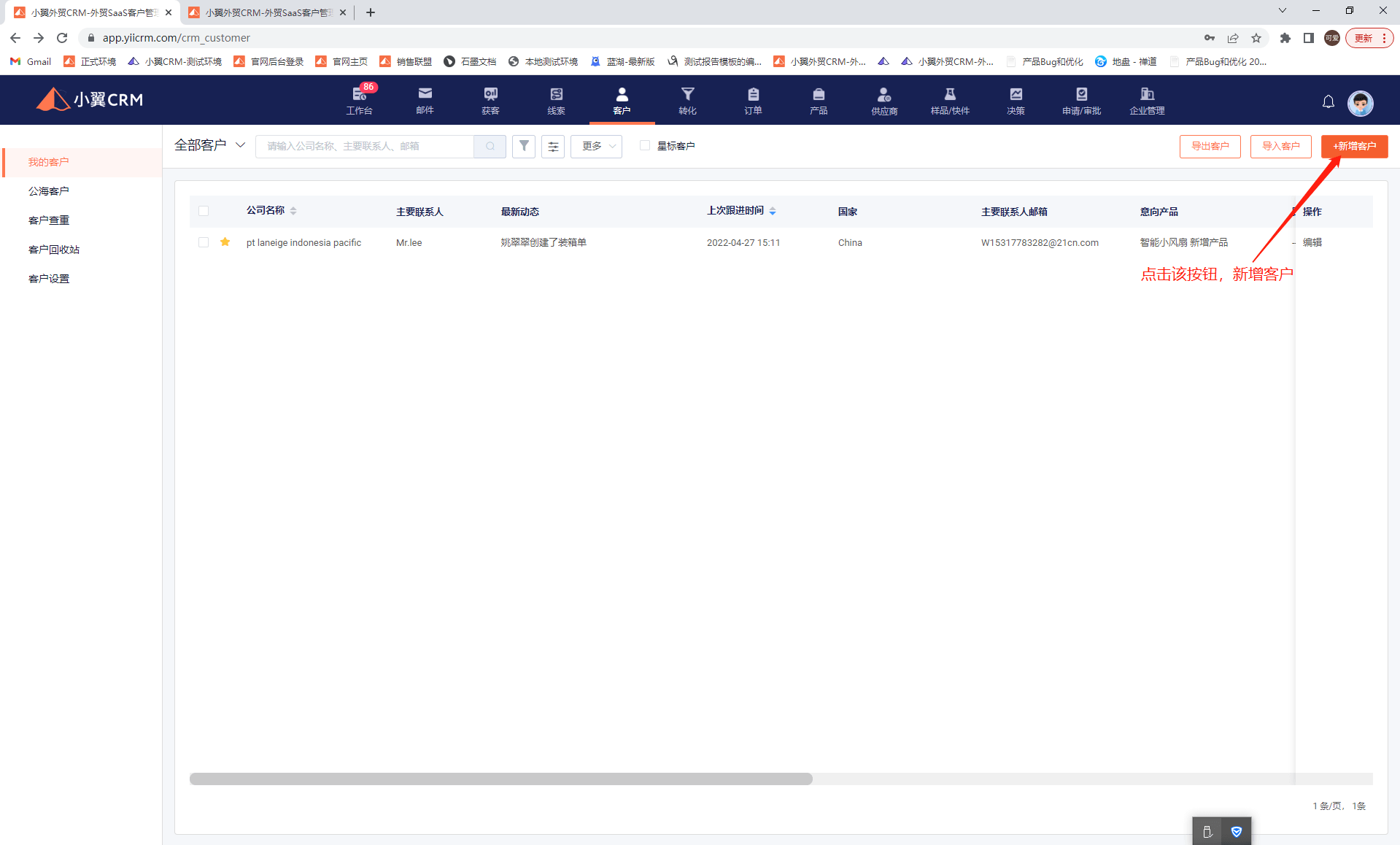1400x845 pixels.
Task: Open the 销售联盟 bookmark
Action: [x=406, y=61]
